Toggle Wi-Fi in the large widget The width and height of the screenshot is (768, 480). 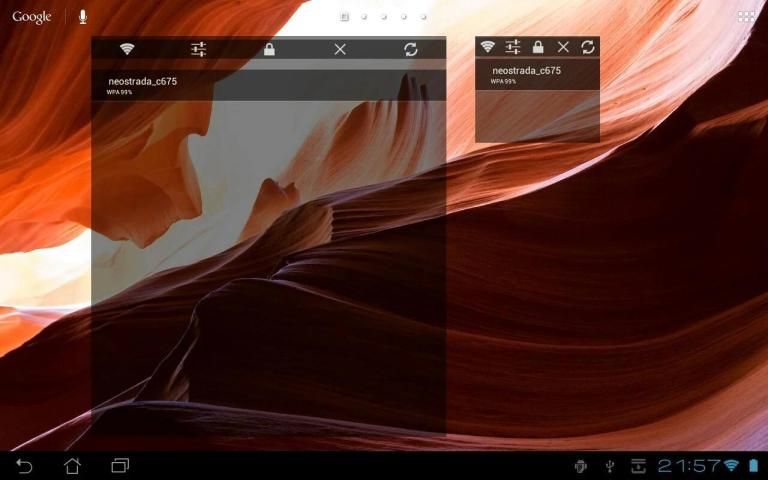coord(127,49)
